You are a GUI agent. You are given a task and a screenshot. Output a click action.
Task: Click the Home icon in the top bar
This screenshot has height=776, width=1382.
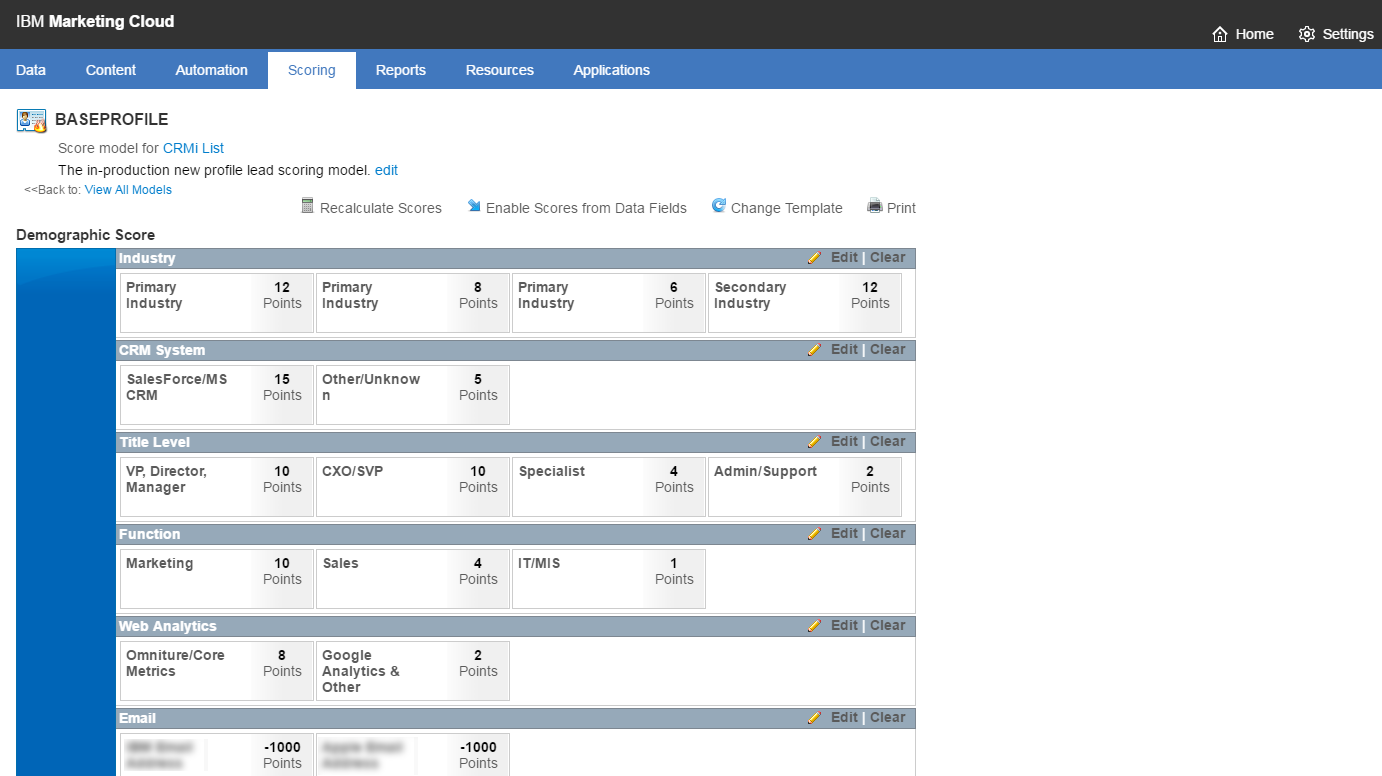(x=1218, y=33)
